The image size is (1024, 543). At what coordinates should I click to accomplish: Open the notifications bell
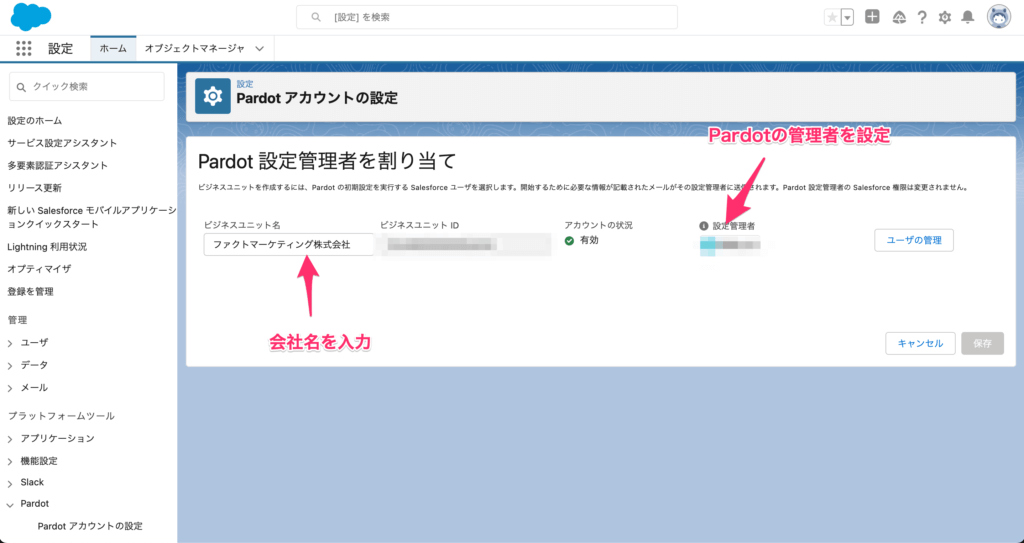(x=967, y=17)
